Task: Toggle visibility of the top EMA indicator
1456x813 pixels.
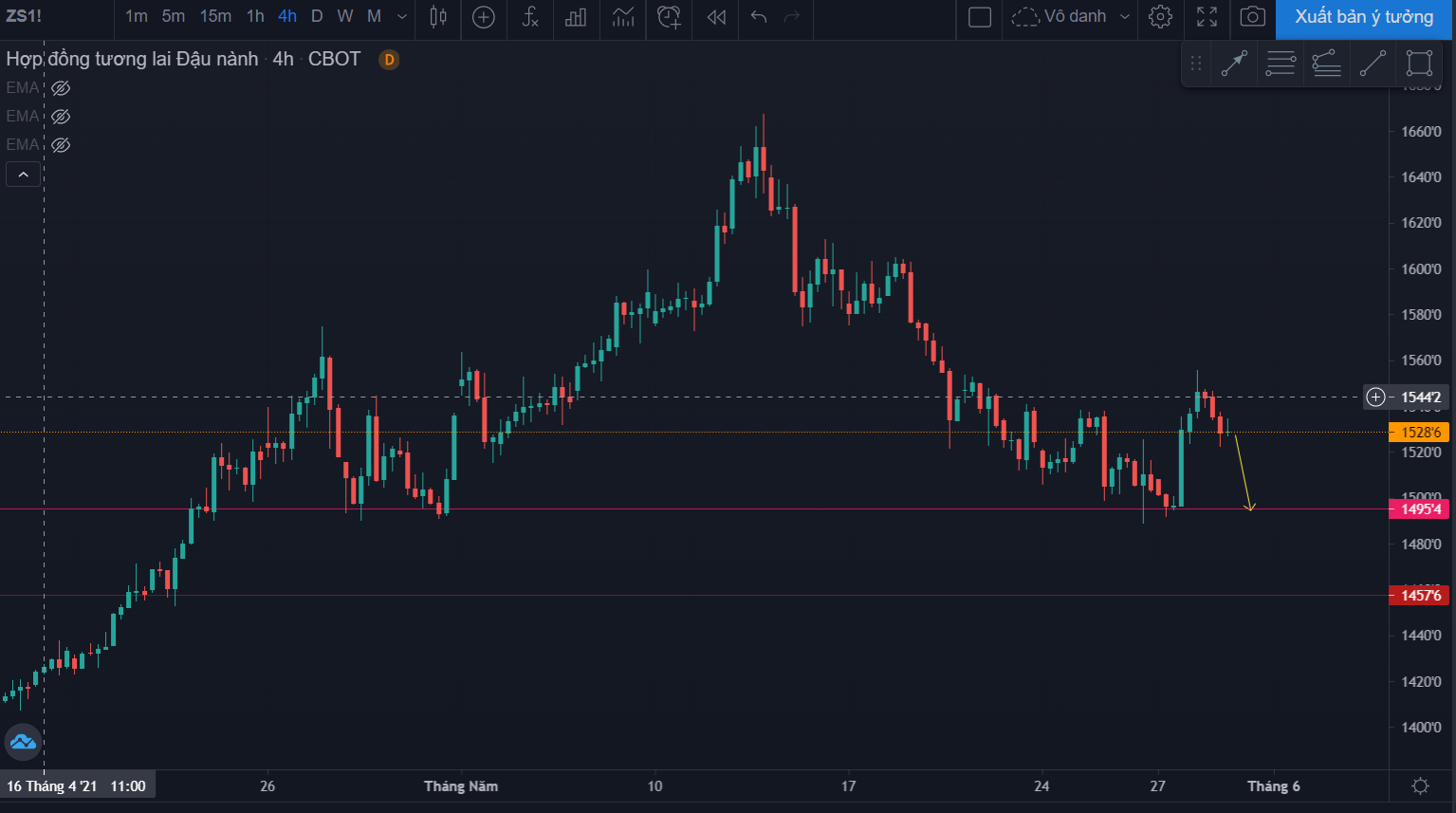Action: [61, 88]
